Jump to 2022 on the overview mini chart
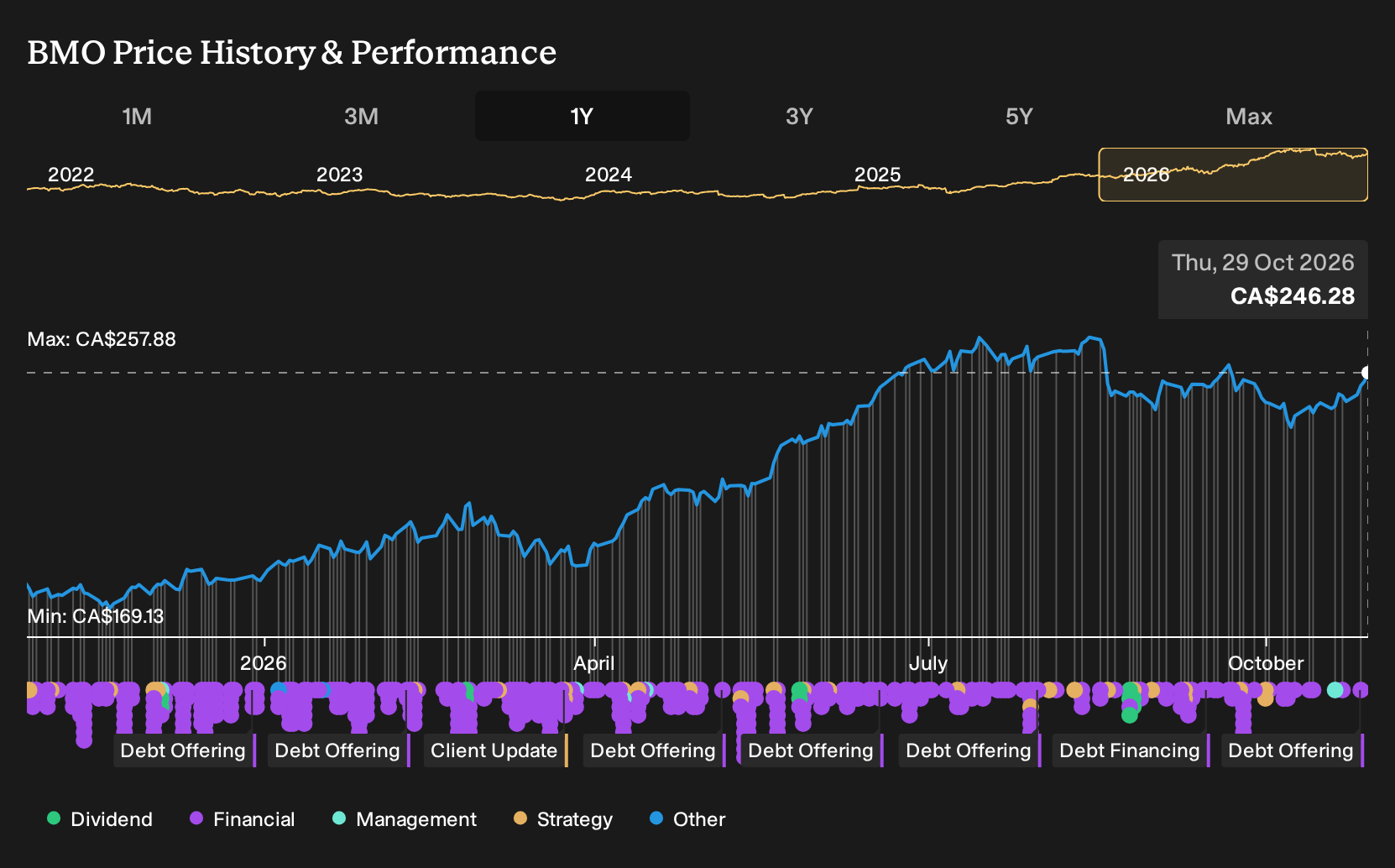The width and height of the screenshot is (1395, 868). click(71, 175)
